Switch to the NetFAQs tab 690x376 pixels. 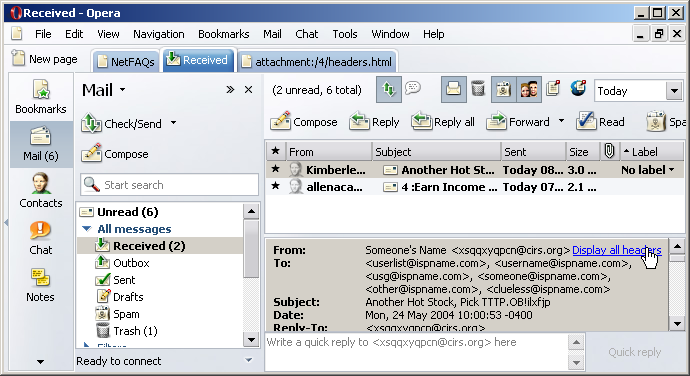coord(126,62)
